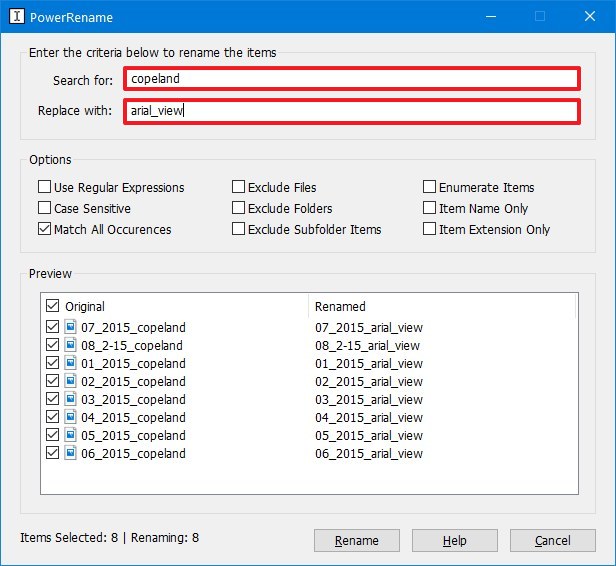Check Item Name Only option
This screenshot has height=566, width=616.
pyautogui.click(x=429, y=207)
